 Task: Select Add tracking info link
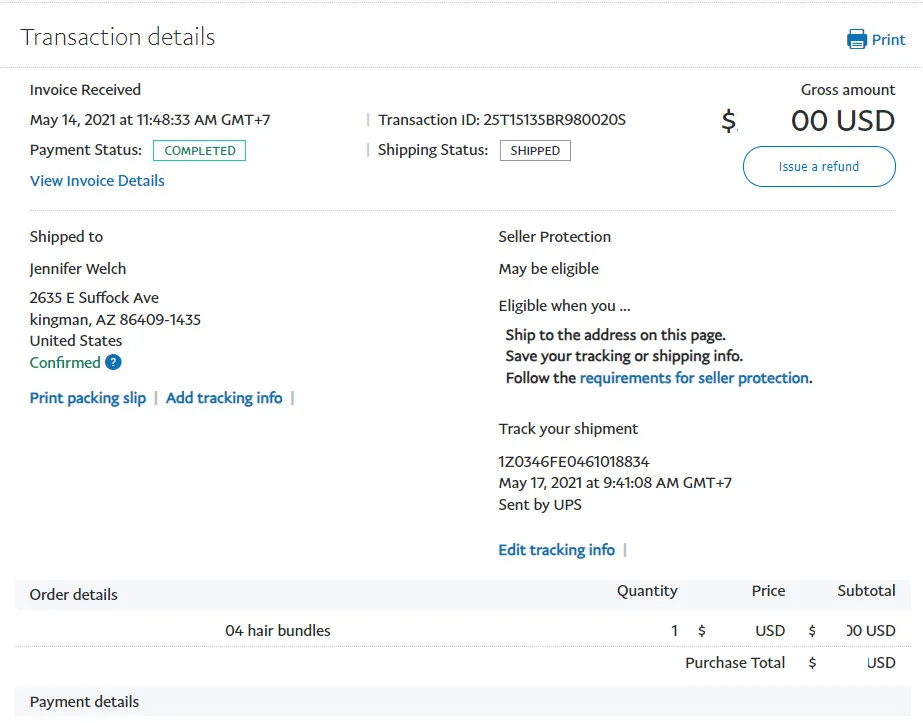[x=224, y=398]
